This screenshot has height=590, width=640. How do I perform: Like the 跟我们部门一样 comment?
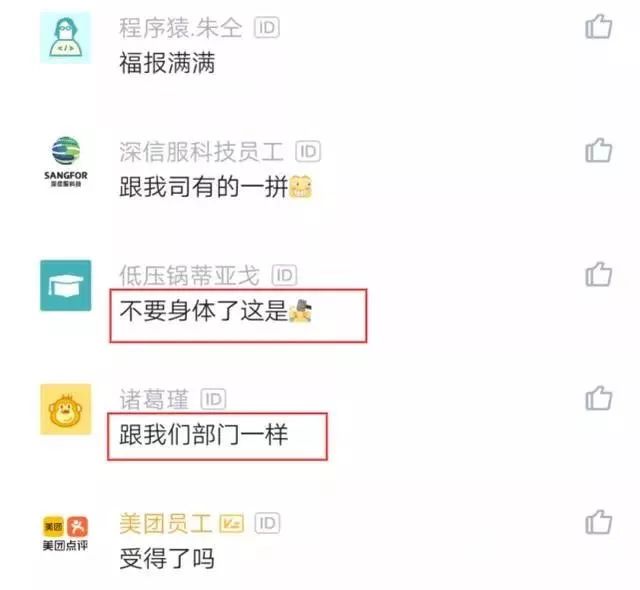tap(598, 398)
